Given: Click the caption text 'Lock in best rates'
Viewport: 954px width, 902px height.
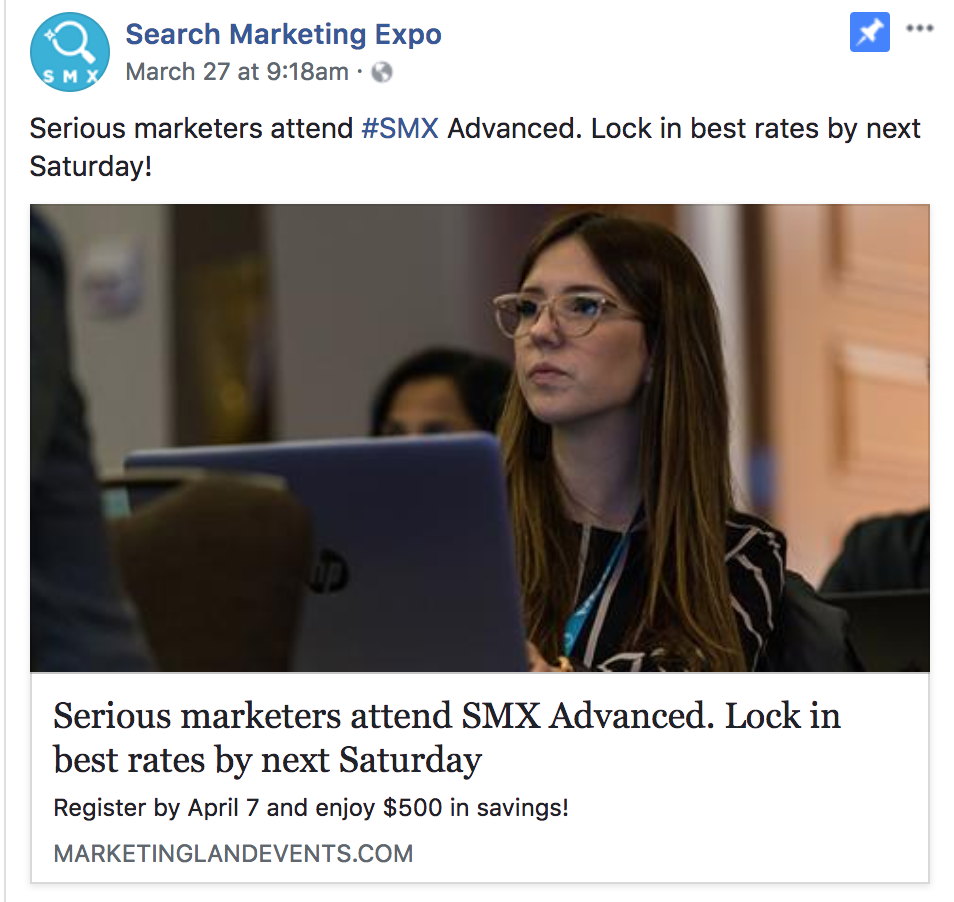Looking at the screenshot, I should pyautogui.click(x=705, y=128).
